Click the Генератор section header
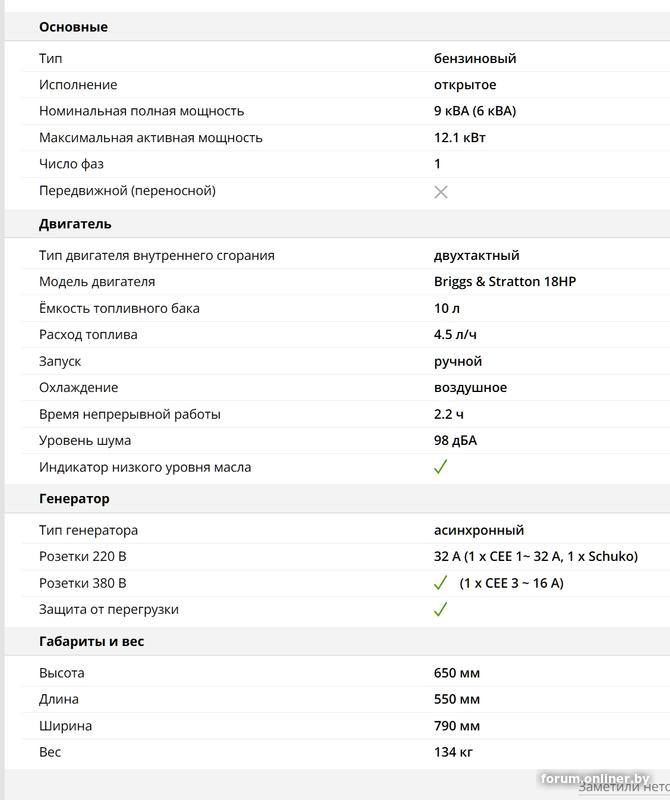The image size is (670, 800). click(74, 499)
